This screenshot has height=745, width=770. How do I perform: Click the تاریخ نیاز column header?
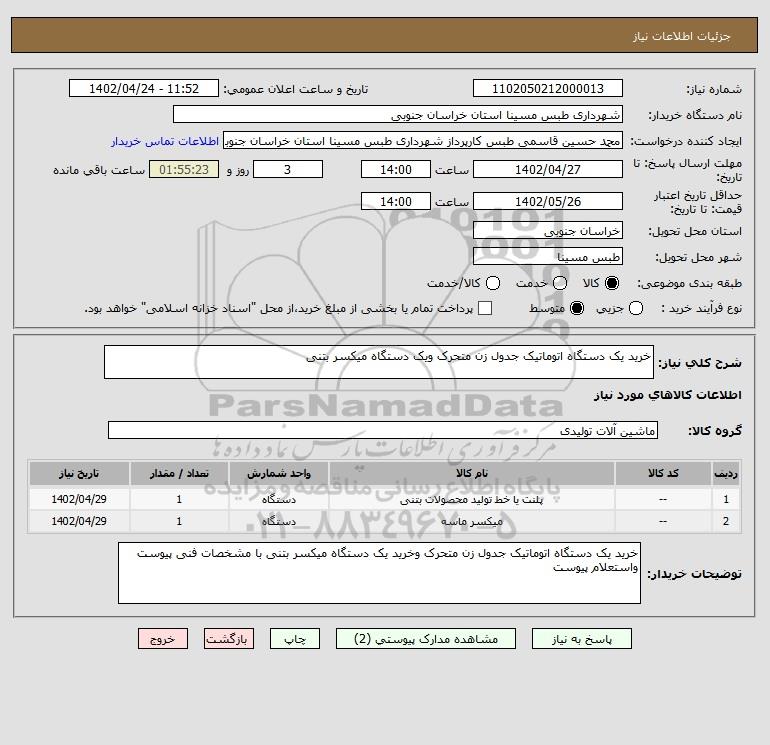point(79,473)
